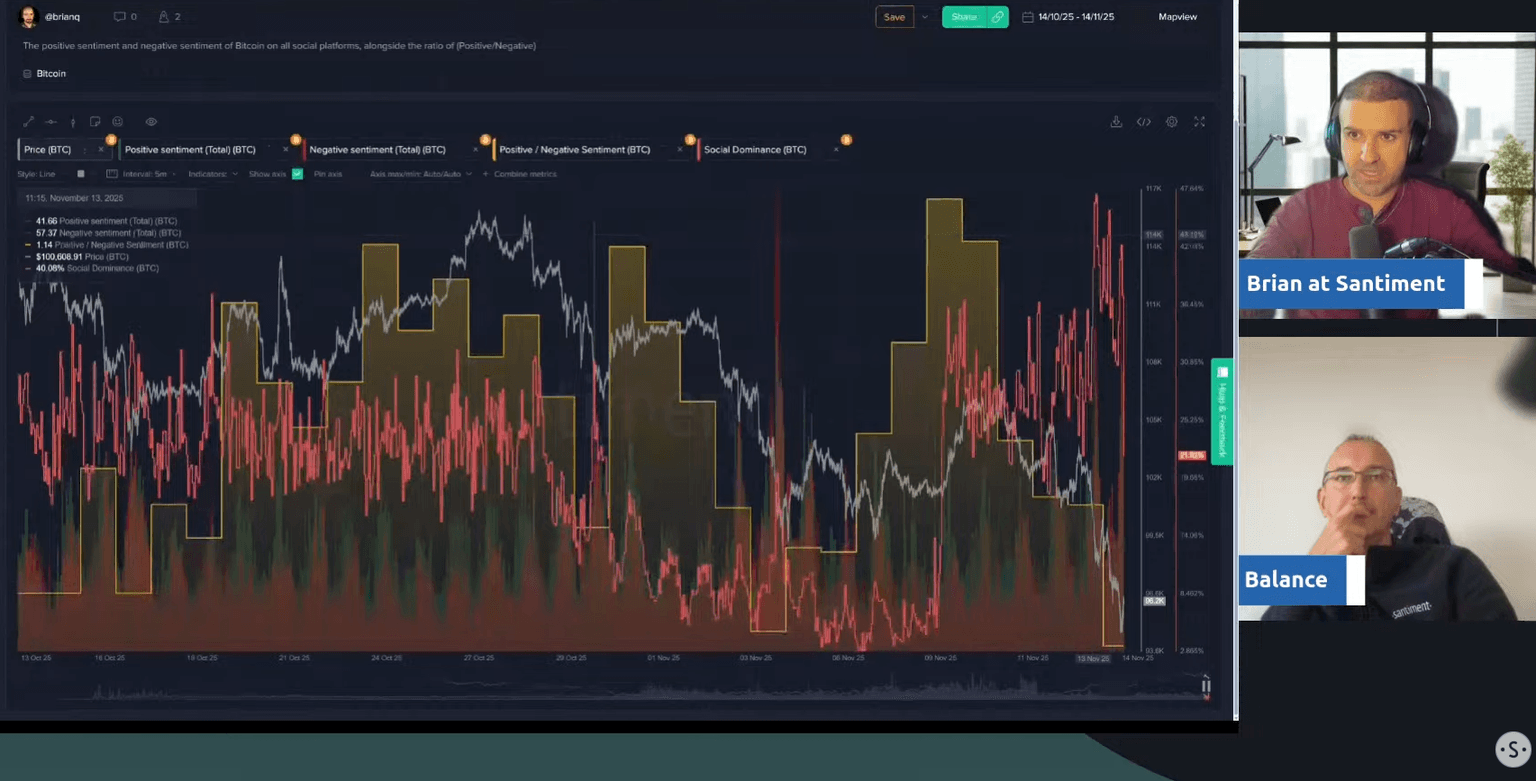Copy share link using chain icon

click(997, 17)
